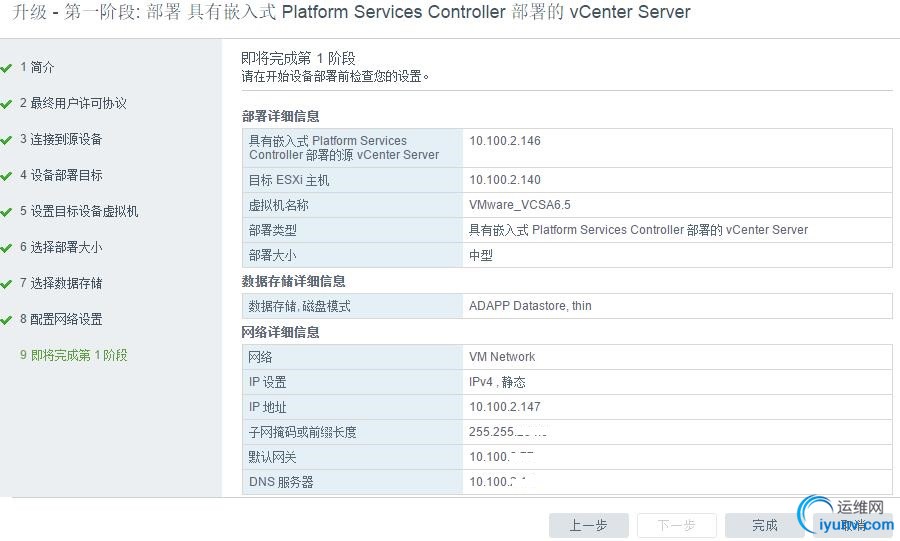Select IP address value 10.100.2.147
The height and width of the screenshot is (541, 900).
505,407
